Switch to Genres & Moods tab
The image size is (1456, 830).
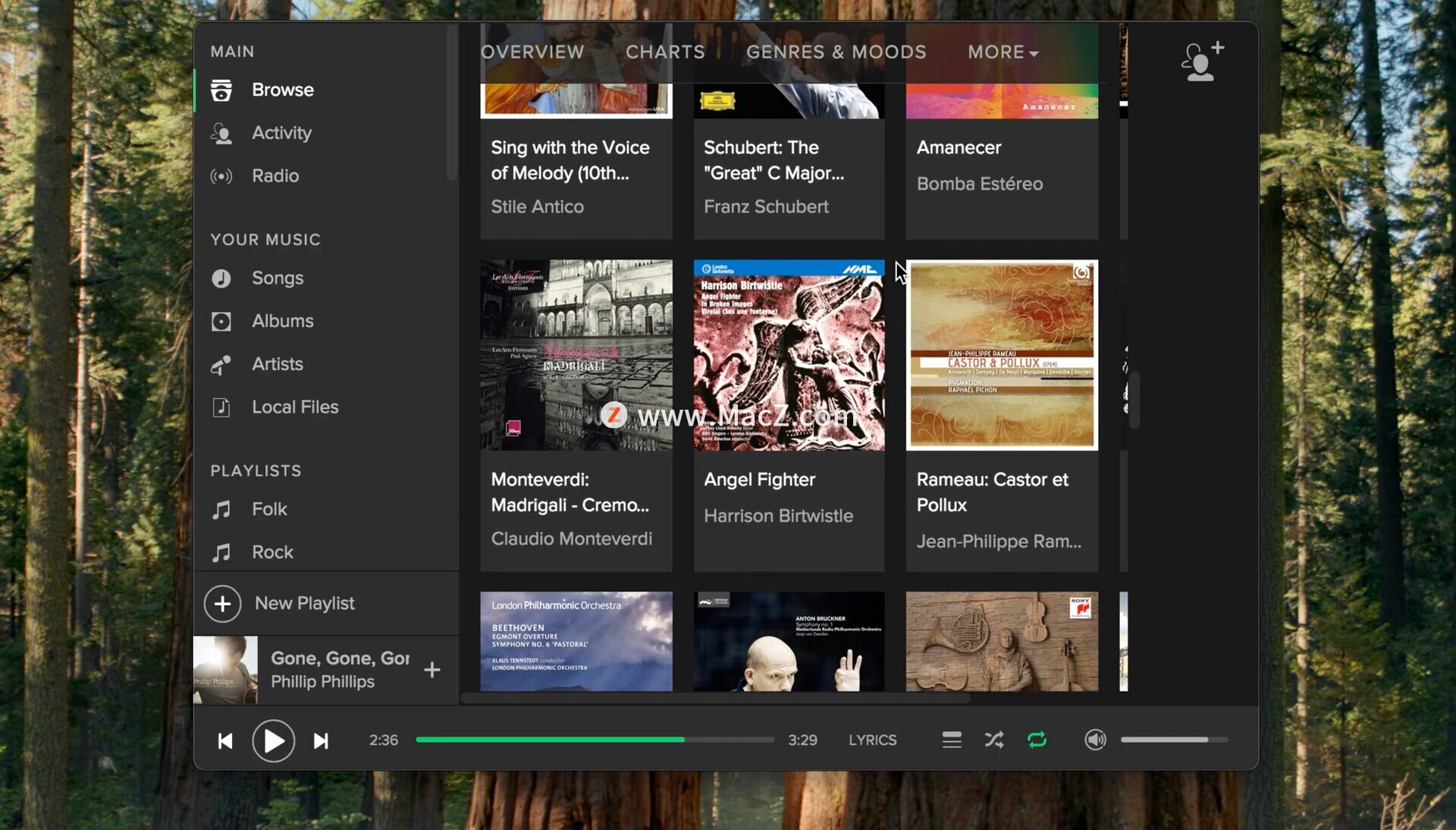[x=836, y=52]
